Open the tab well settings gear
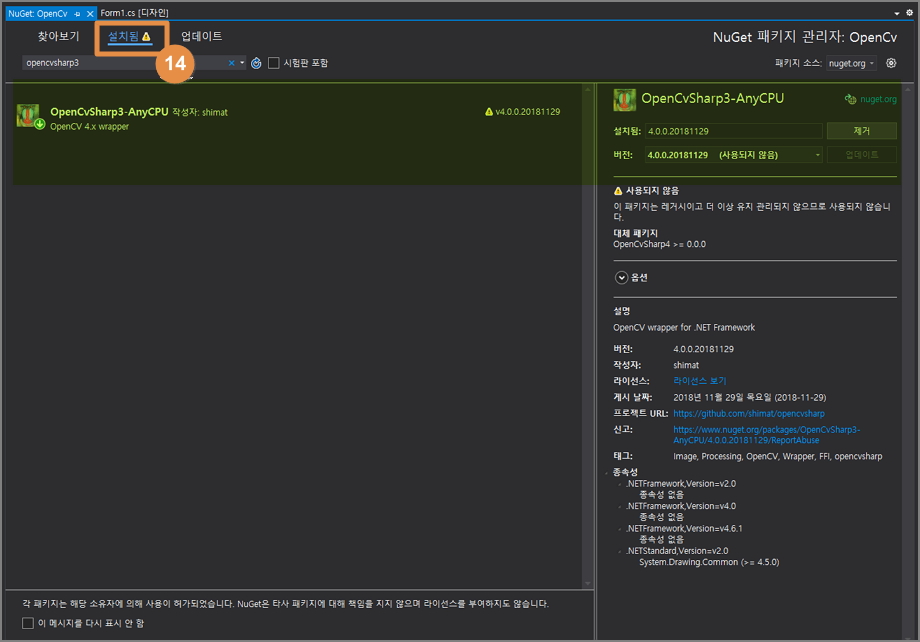920x642 pixels. click(x=909, y=12)
